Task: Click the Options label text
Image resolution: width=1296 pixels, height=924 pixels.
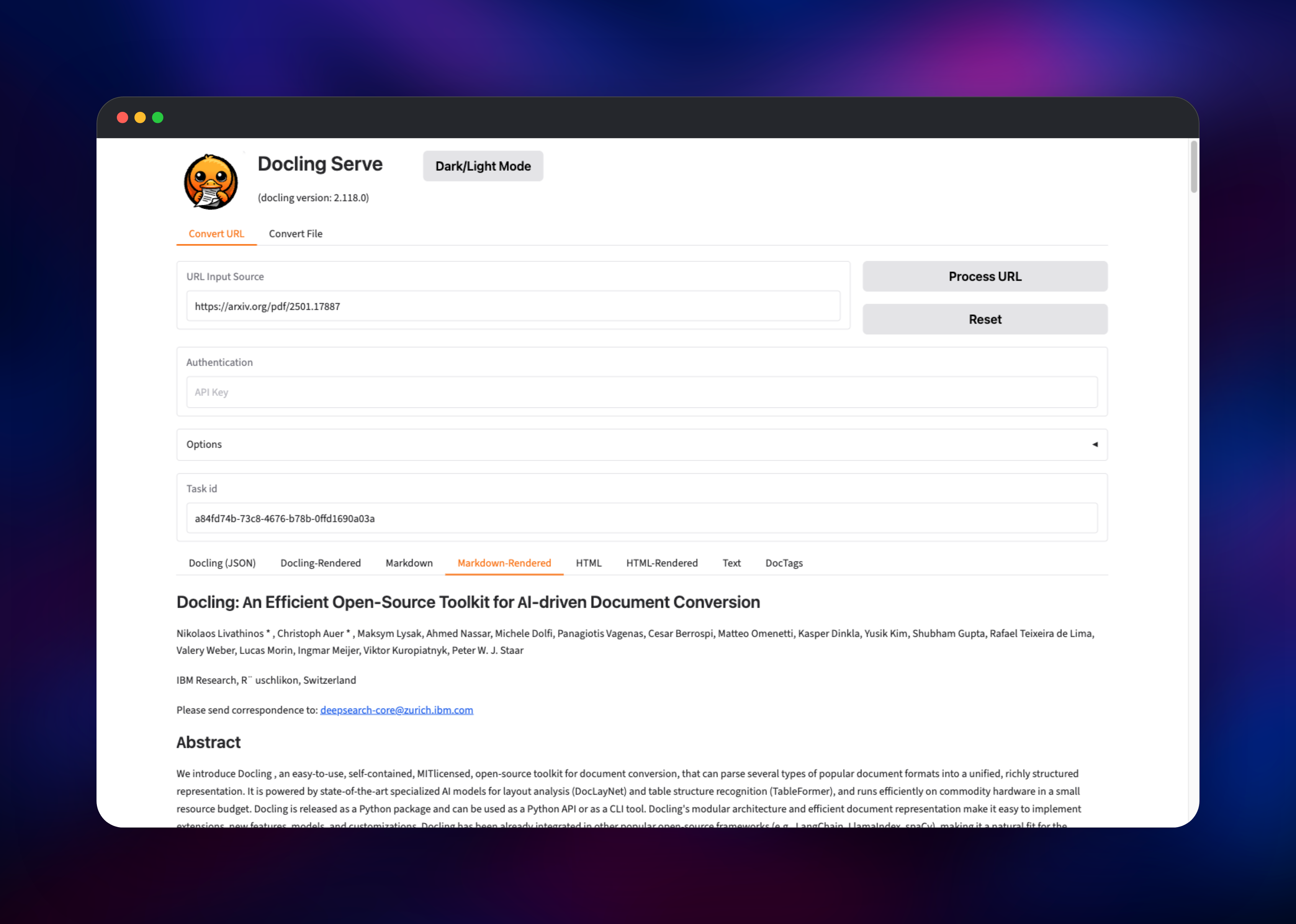Action: coord(204,444)
